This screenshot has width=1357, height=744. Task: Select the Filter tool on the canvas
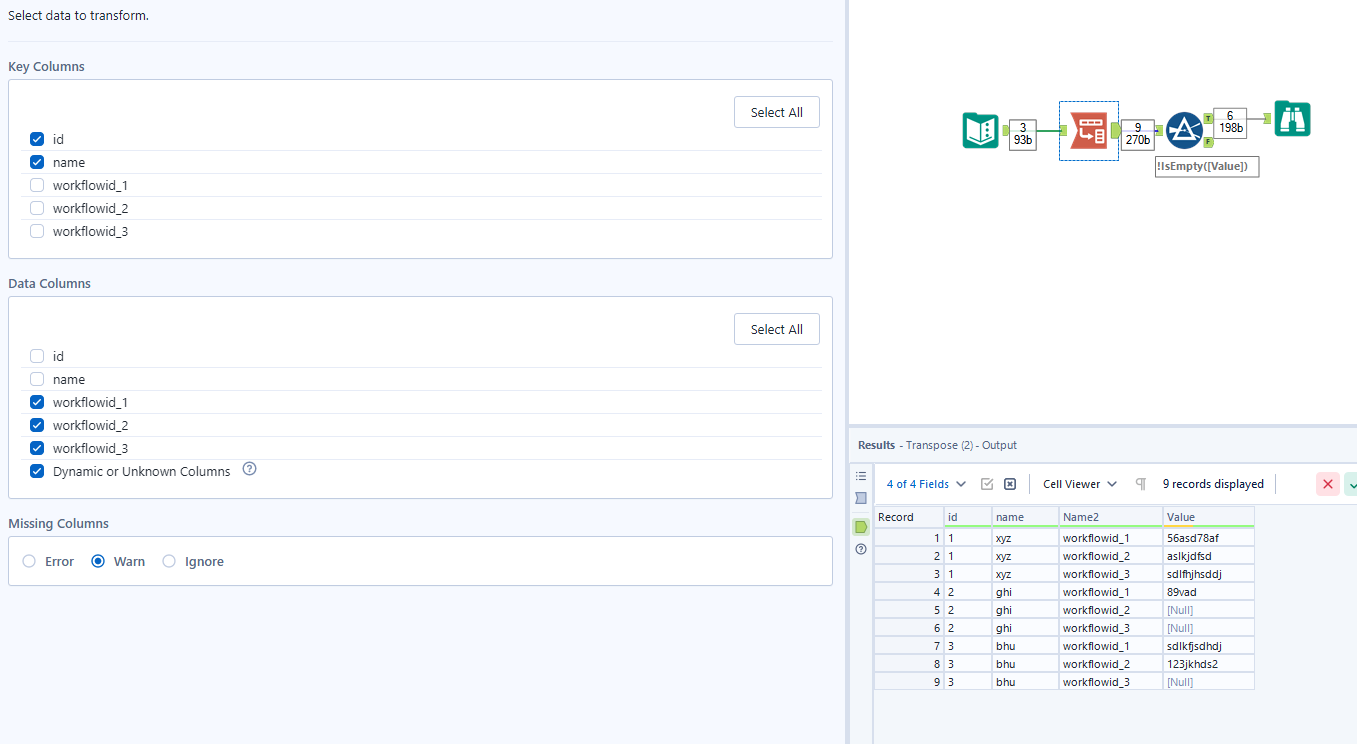(1183, 129)
